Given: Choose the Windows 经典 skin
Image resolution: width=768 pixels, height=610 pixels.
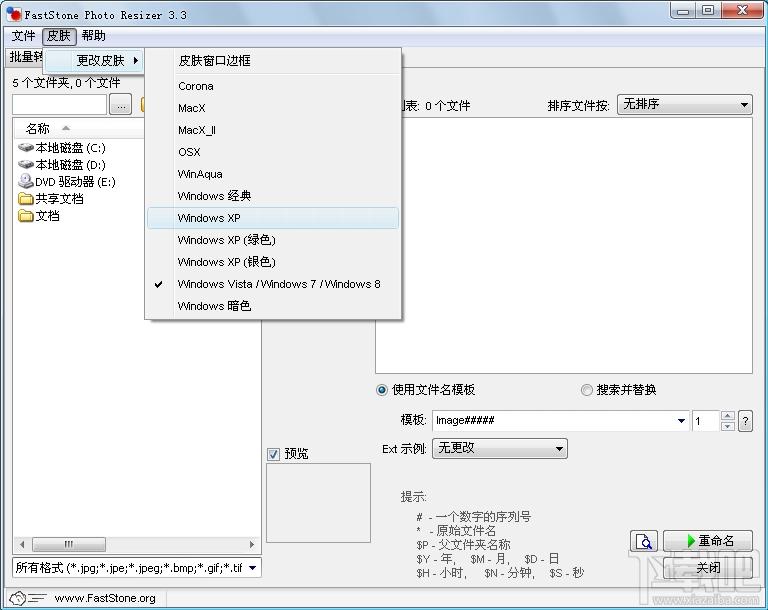Looking at the screenshot, I should click(273, 196).
